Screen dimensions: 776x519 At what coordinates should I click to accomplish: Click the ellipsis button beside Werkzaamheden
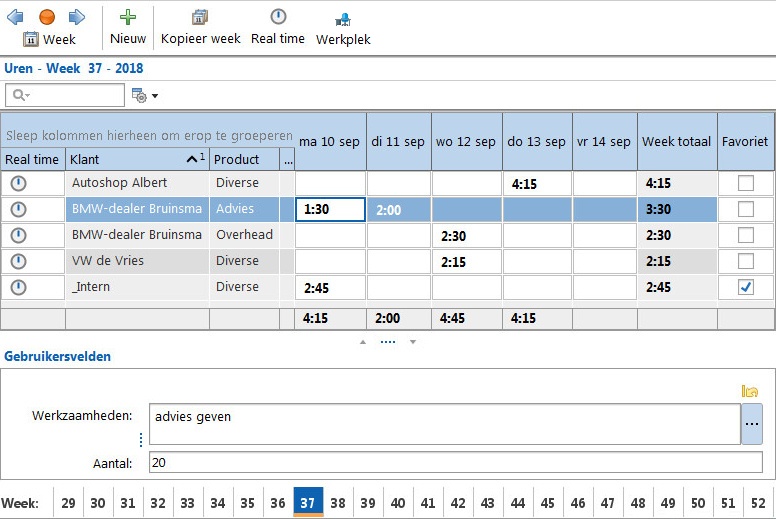[x=752, y=424]
